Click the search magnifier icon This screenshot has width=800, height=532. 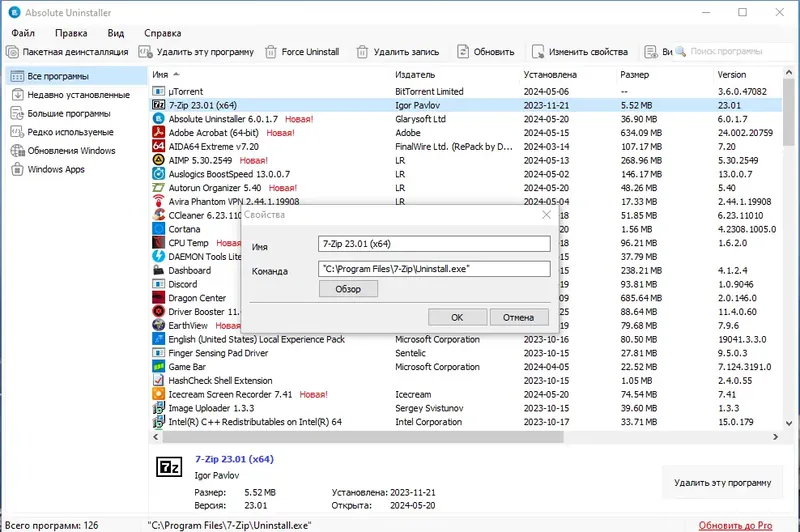(x=681, y=52)
